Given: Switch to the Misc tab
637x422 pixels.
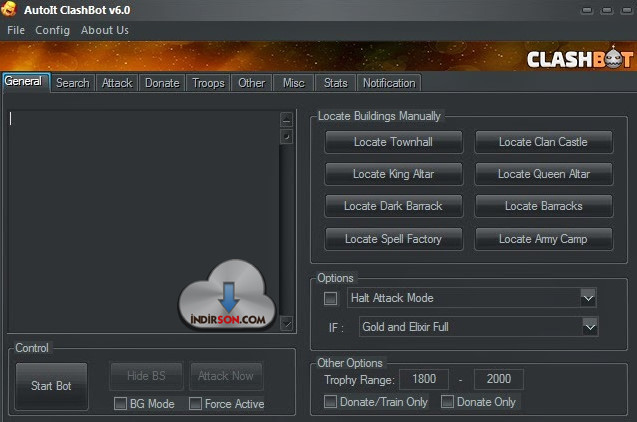Looking at the screenshot, I should [294, 83].
